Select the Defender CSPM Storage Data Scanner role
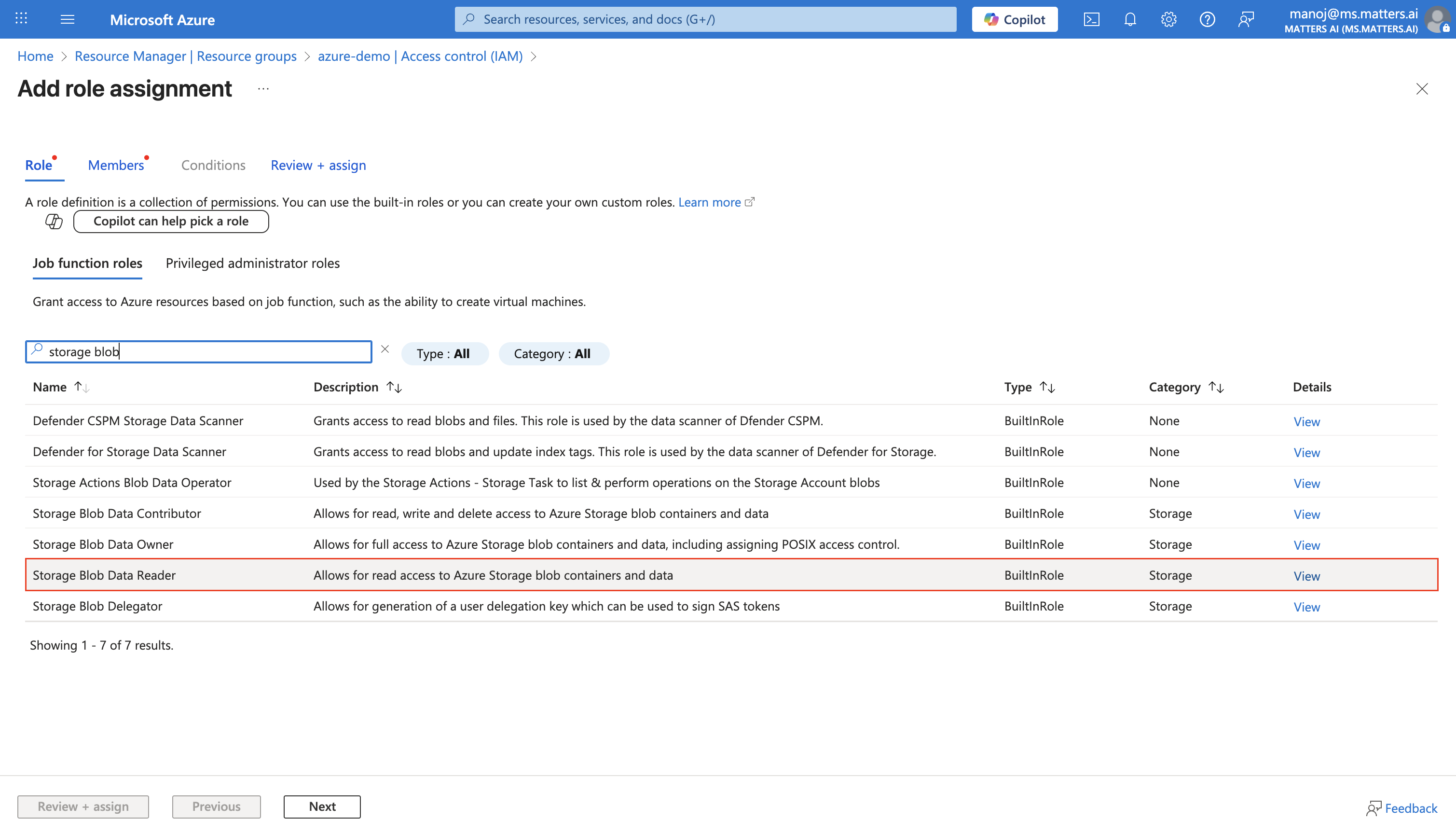 731,420
